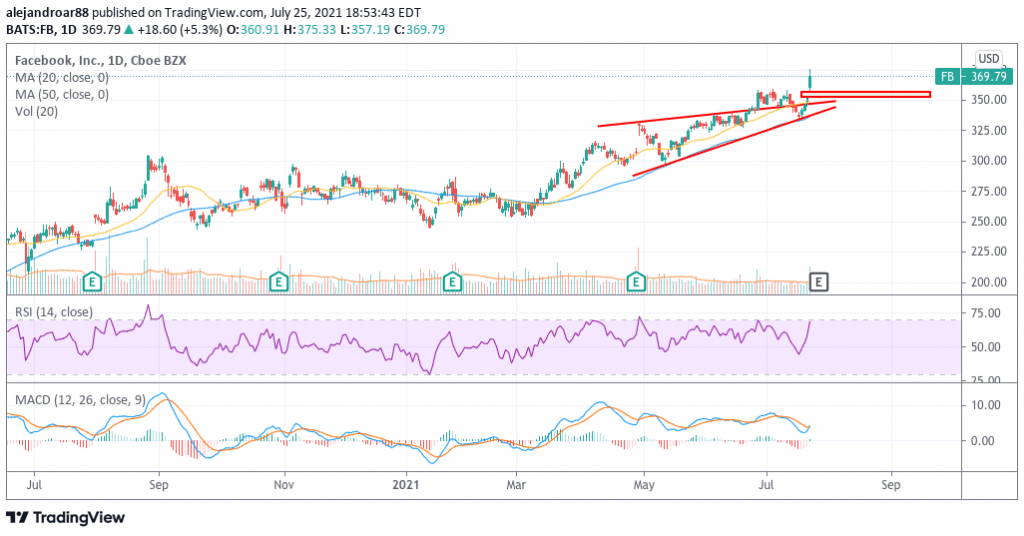Click the 350.00 price axis label
Viewport: 1024px width, 536px height.
pyautogui.click(x=987, y=100)
